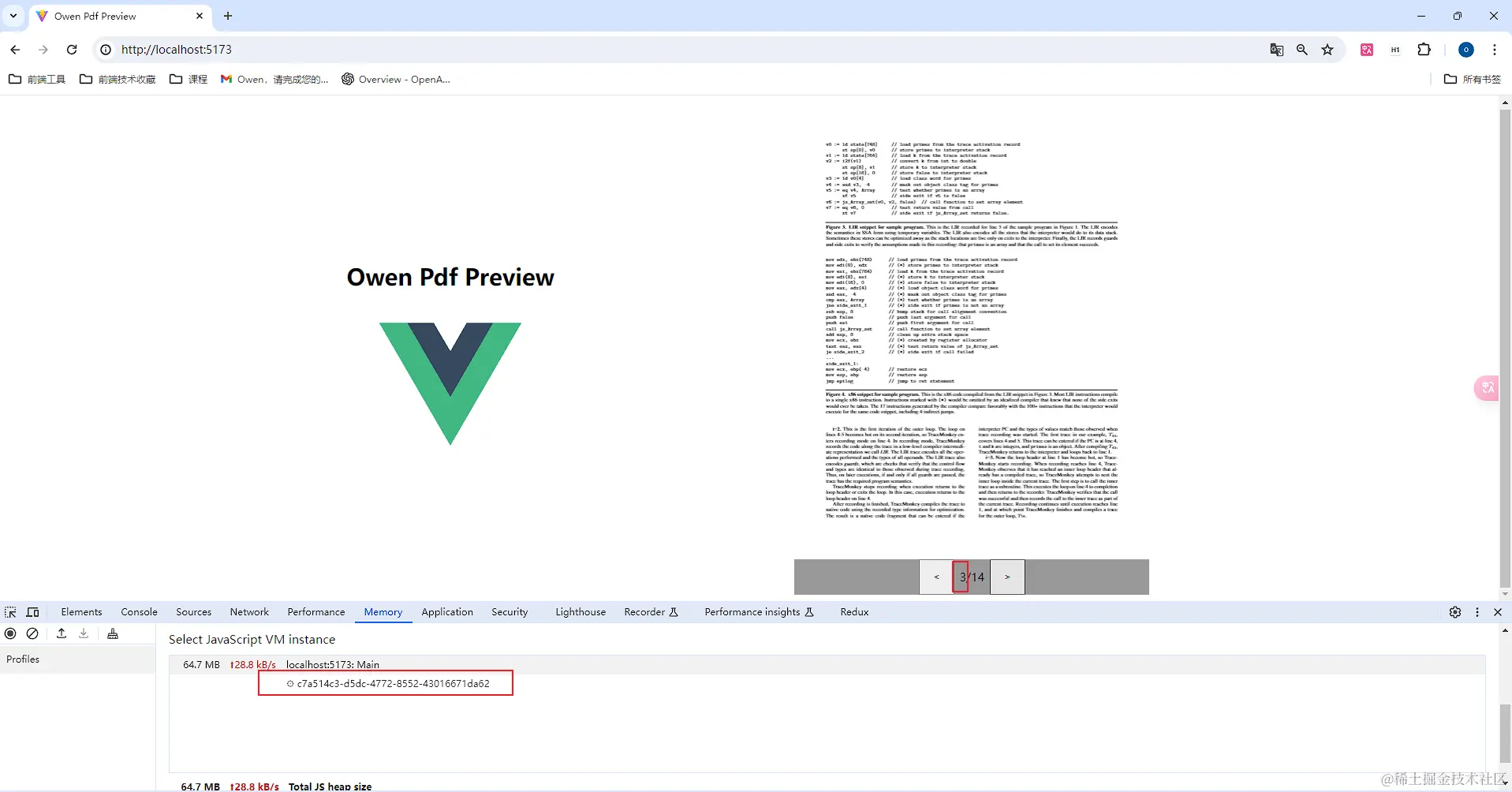Open the 所有书签 all bookmarks folder
Image resolution: width=1512 pixels, height=792 pixels.
[x=1473, y=79]
